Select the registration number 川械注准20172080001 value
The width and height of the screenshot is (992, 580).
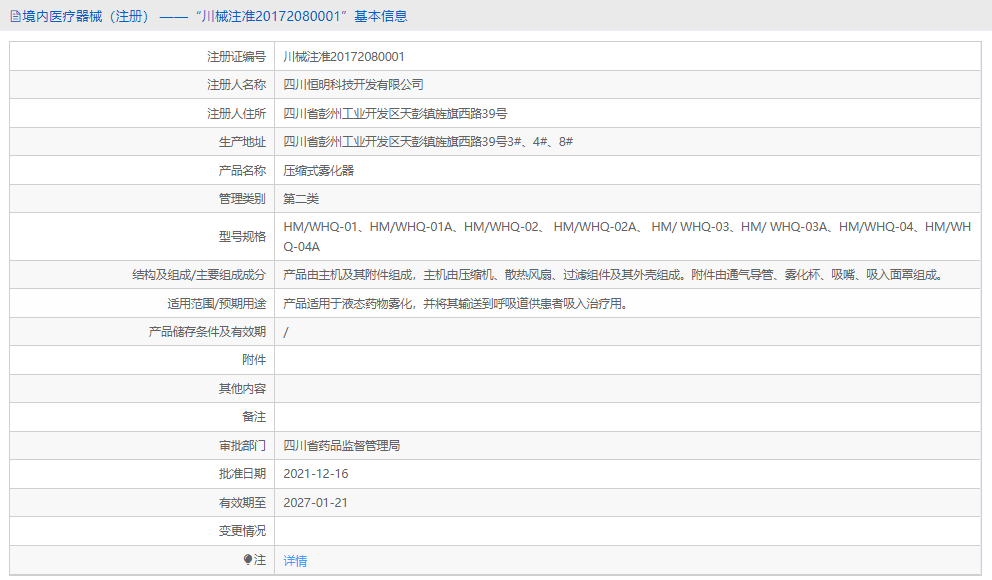click(x=344, y=57)
